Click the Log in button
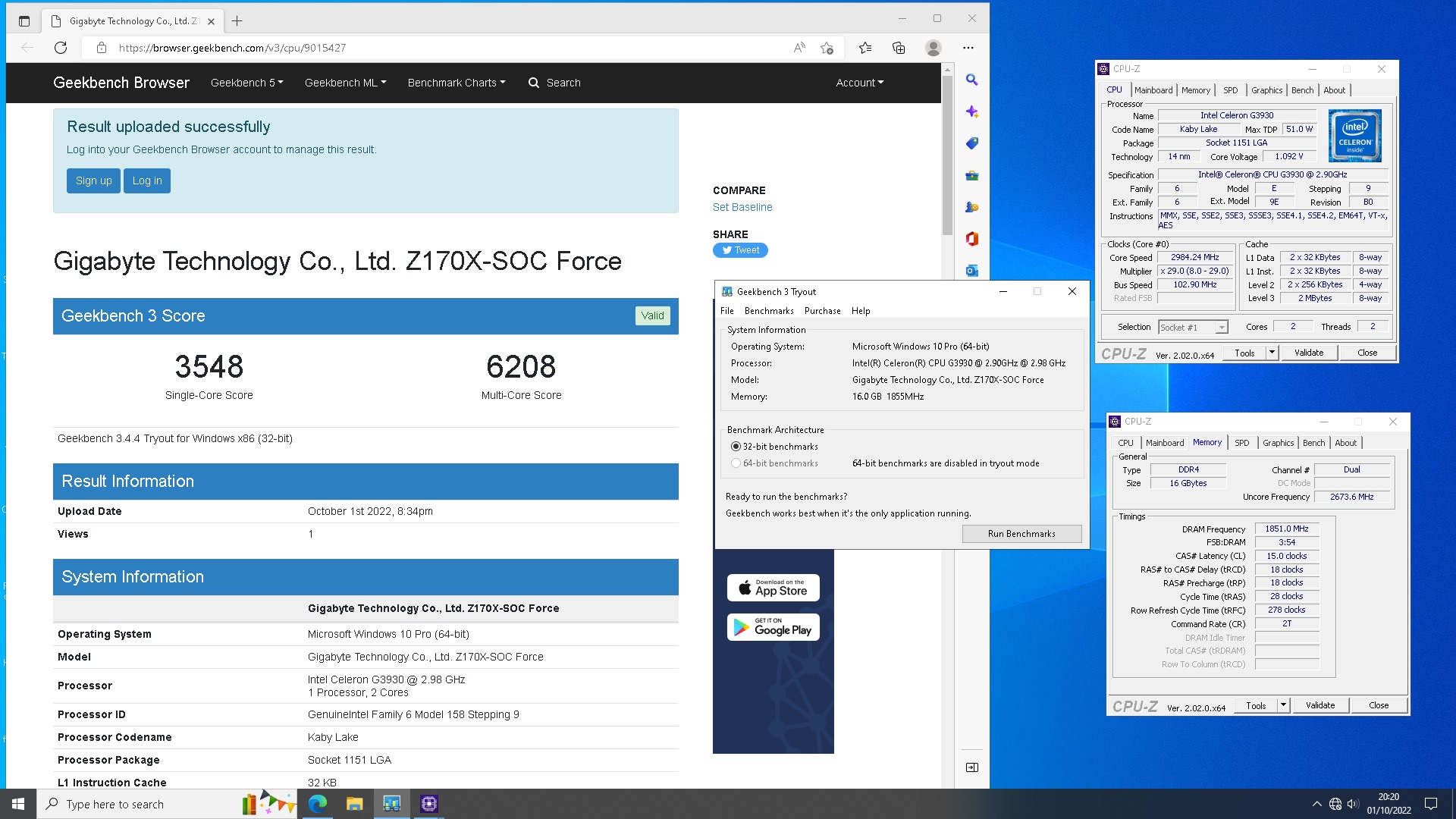 (x=147, y=180)
